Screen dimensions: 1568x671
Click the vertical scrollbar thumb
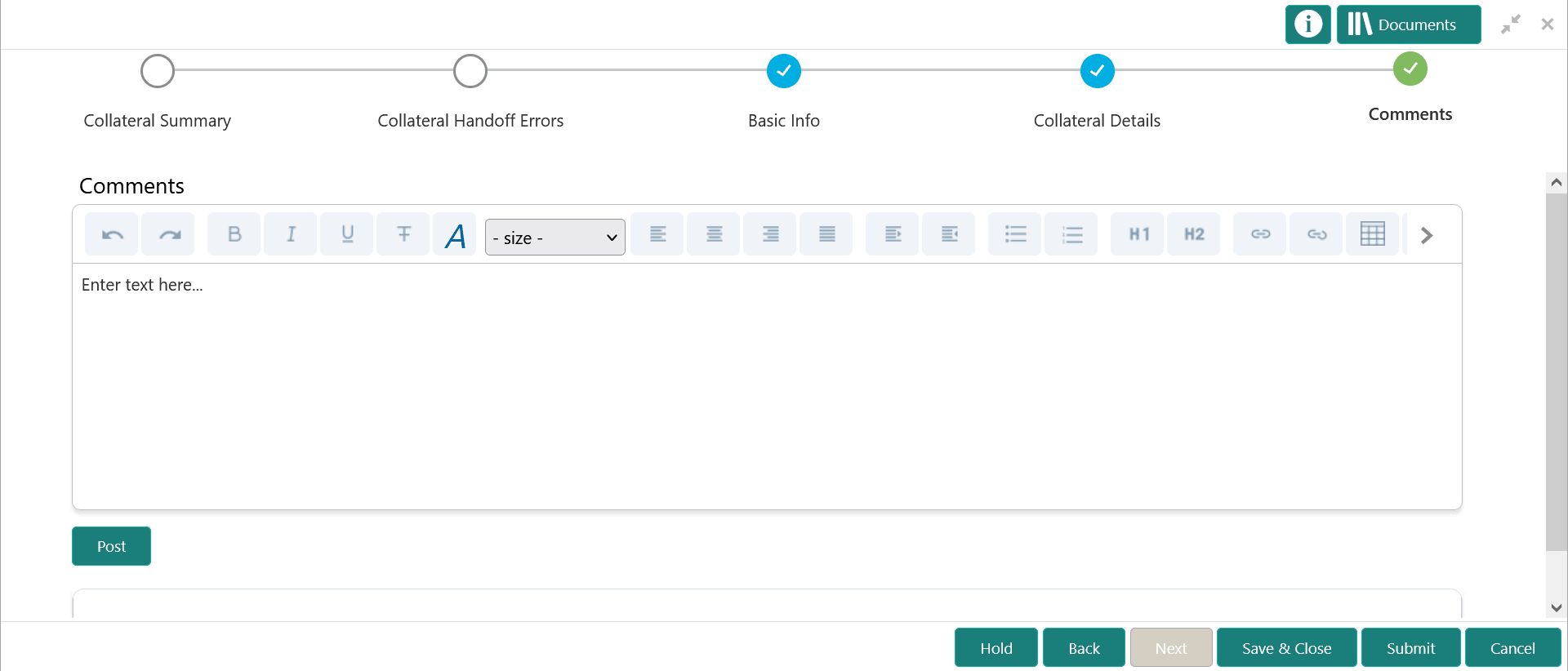click(x=1557, y=371)
